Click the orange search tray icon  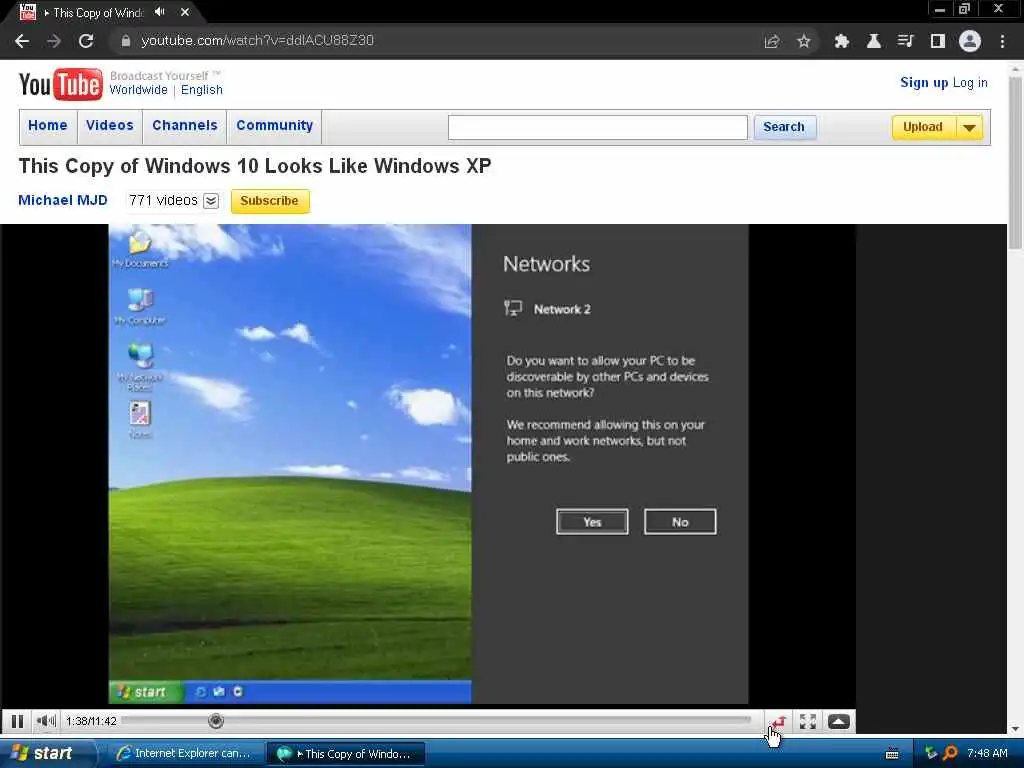coord(950,754)
